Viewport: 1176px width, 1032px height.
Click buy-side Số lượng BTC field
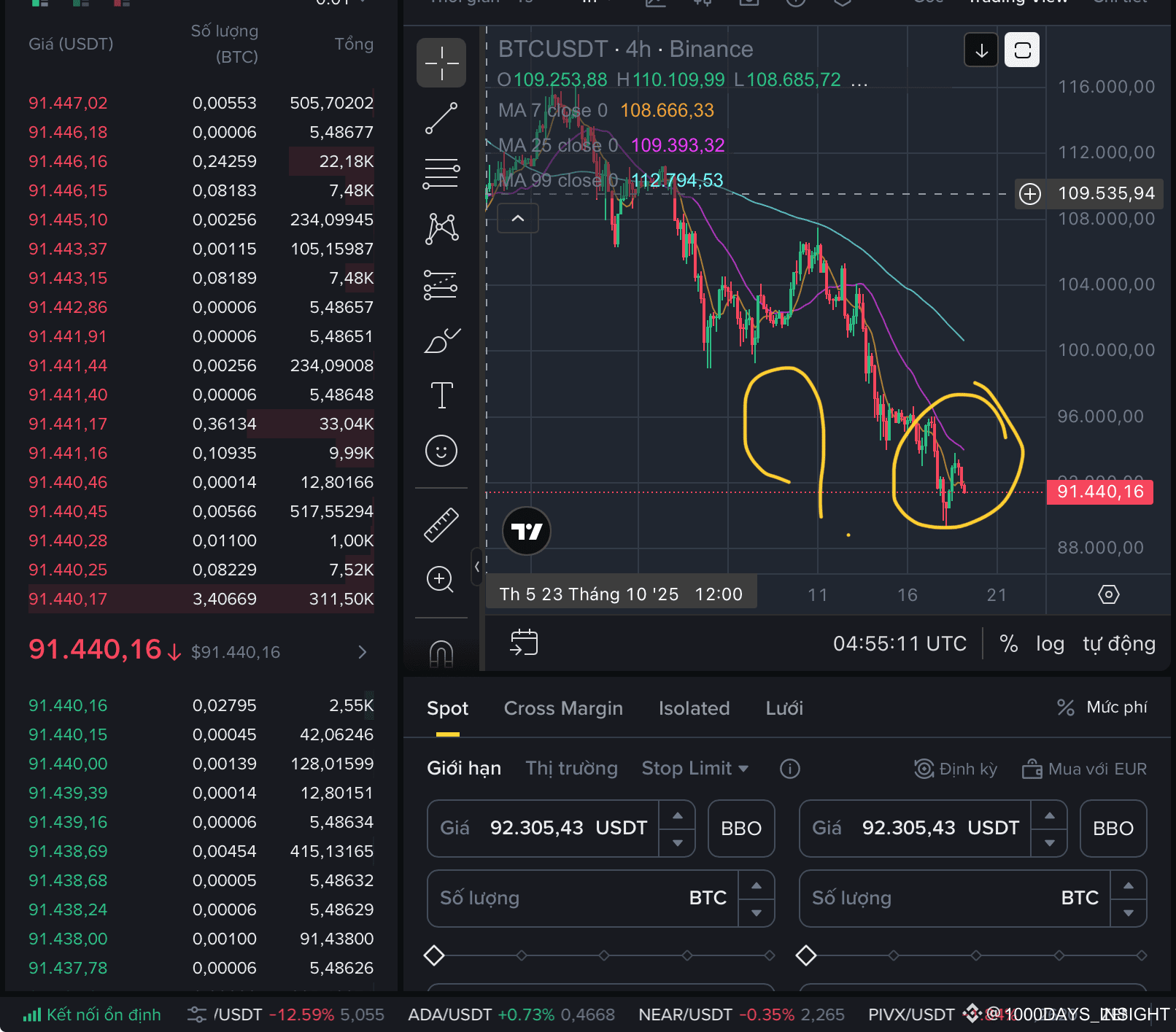coord(583,898)
